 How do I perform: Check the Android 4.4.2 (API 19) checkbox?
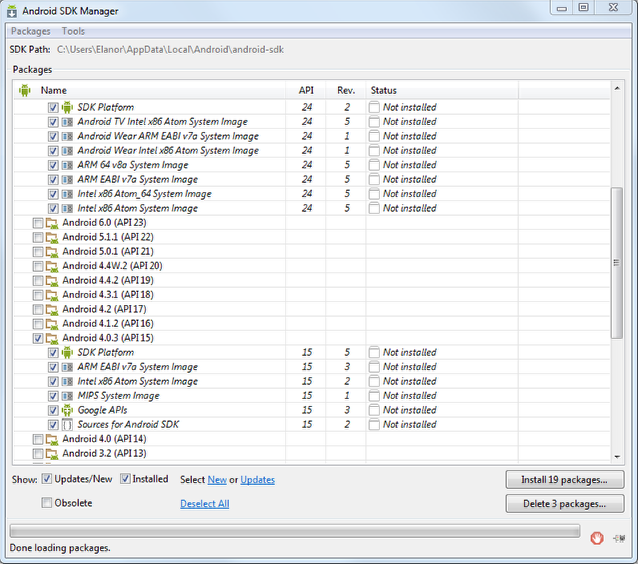pyautogui.click(x=38, y=281)
